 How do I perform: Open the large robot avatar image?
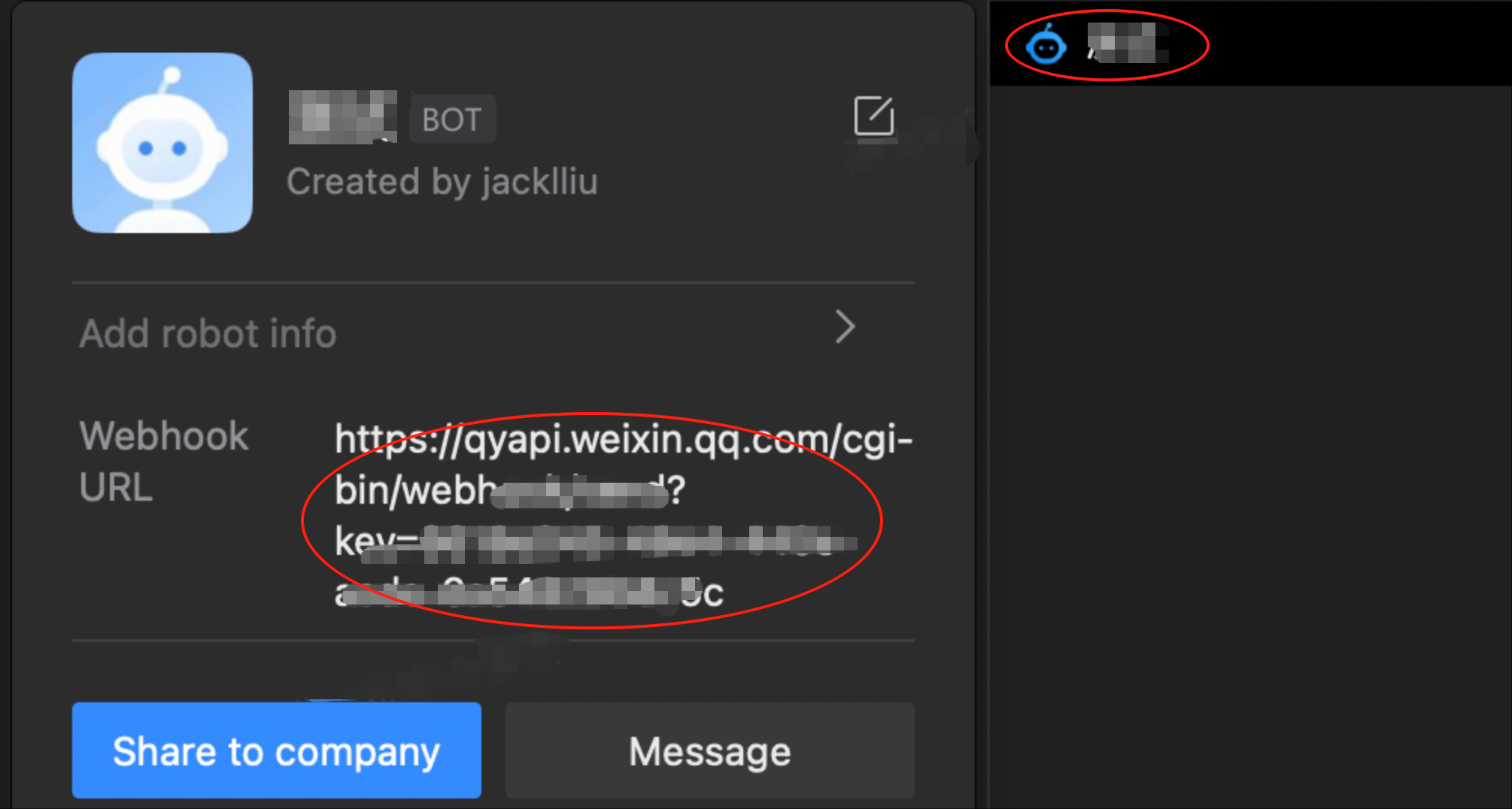coord(162,143)
